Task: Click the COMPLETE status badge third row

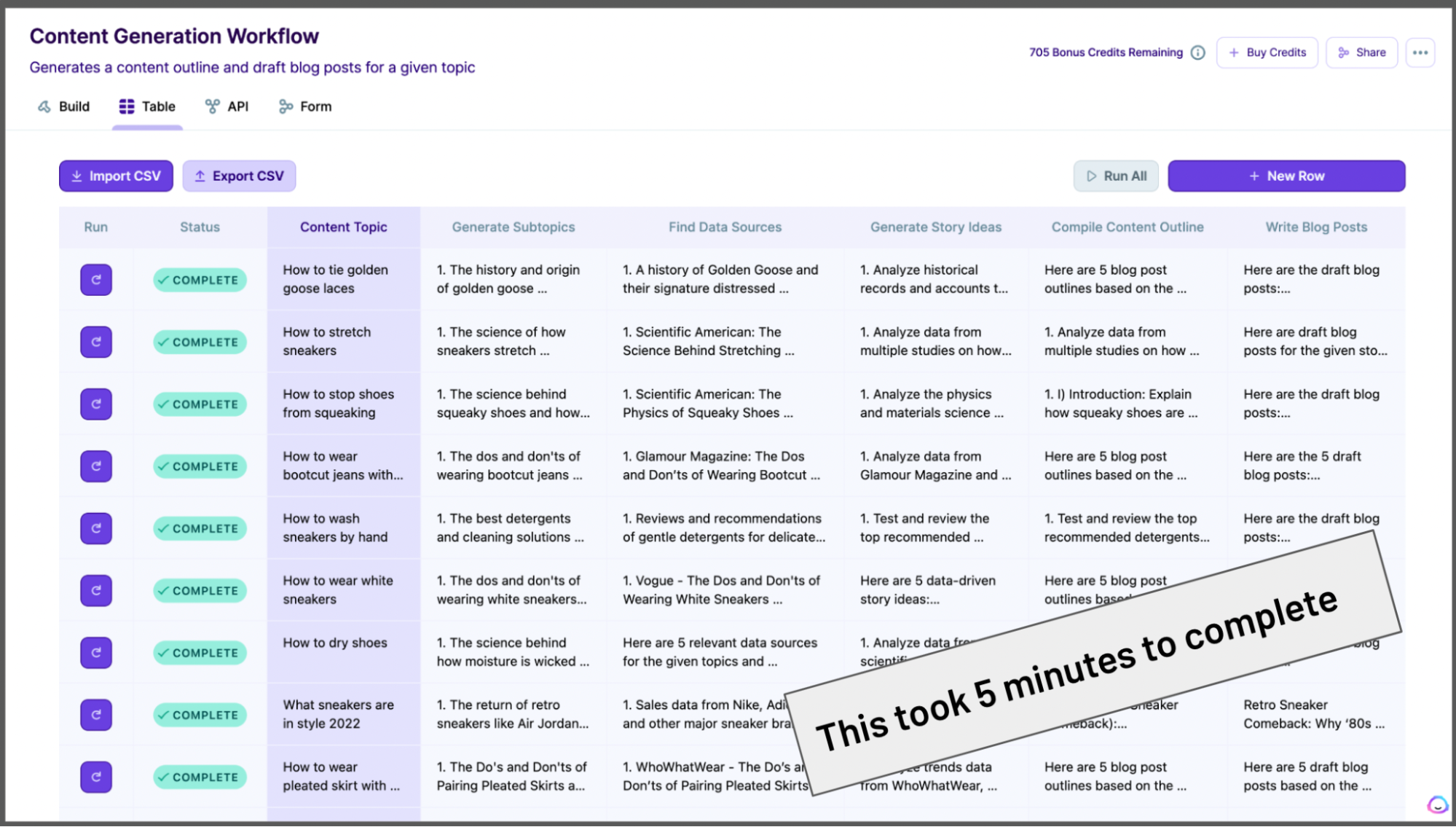Action: pyautogui.click(x=199, y=404)
